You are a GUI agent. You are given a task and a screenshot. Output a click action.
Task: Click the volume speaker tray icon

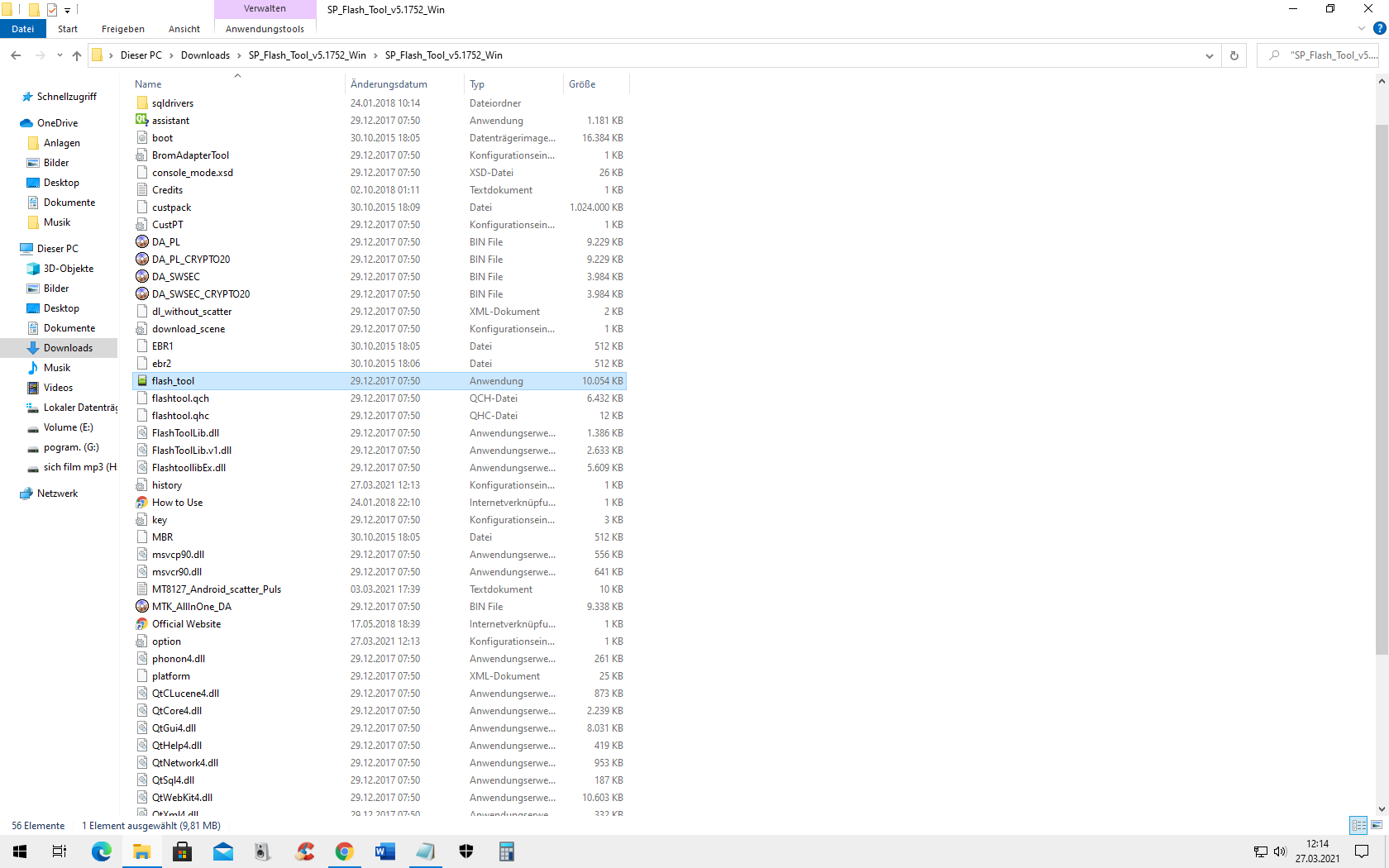[x=1280, y=851]
